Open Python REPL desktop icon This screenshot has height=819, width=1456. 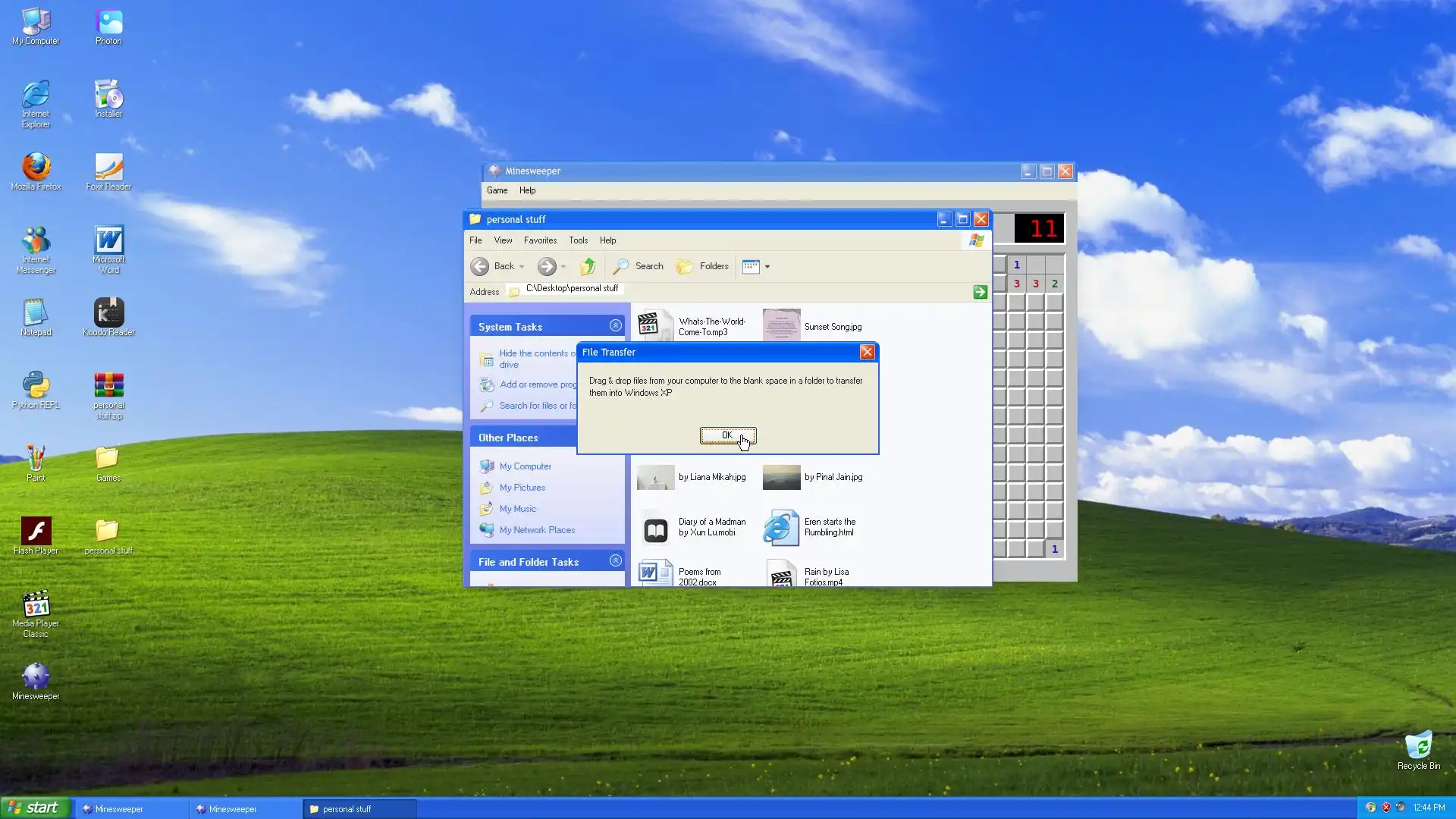36,387
